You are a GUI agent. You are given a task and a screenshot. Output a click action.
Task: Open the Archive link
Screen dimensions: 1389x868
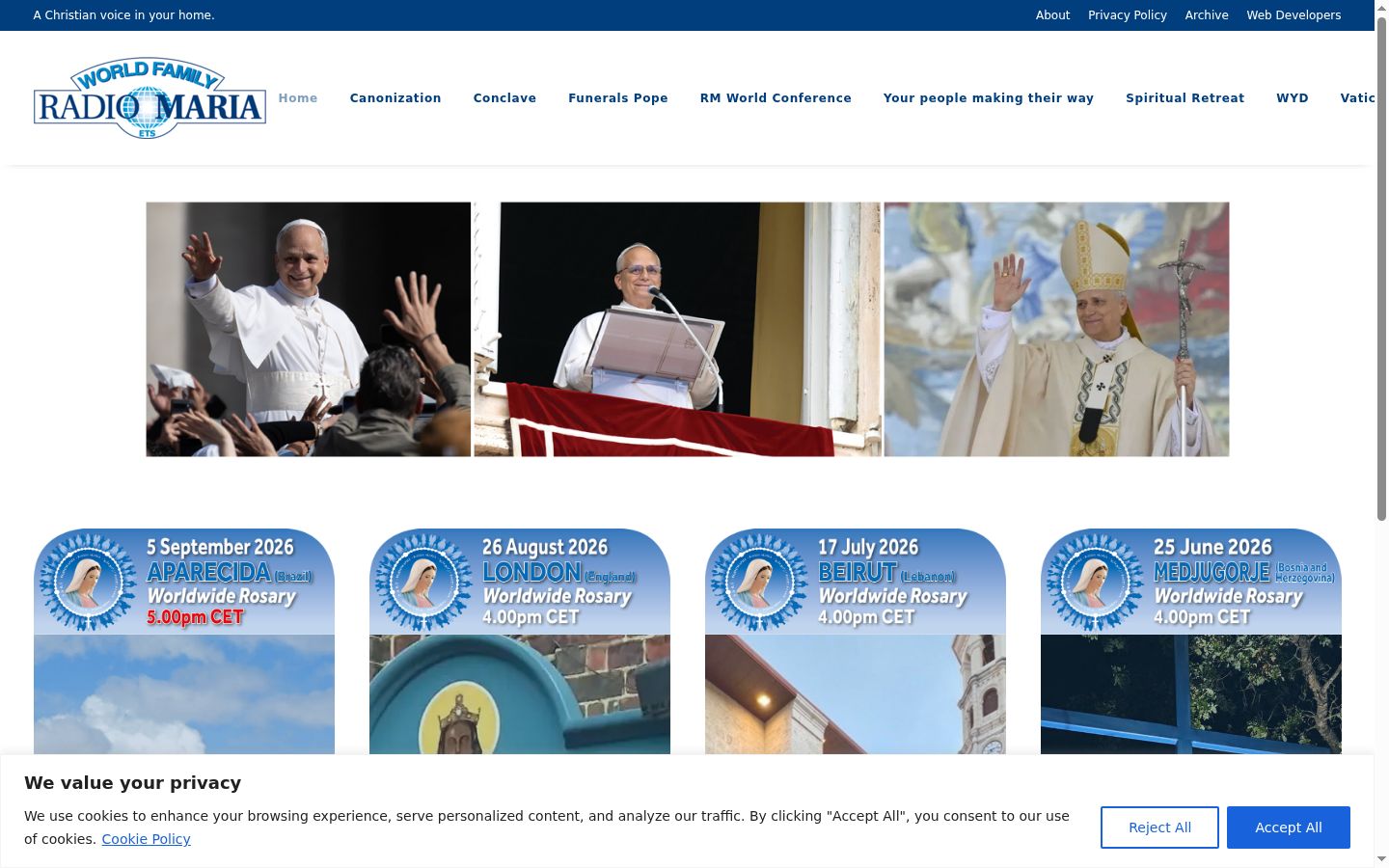1206,15
